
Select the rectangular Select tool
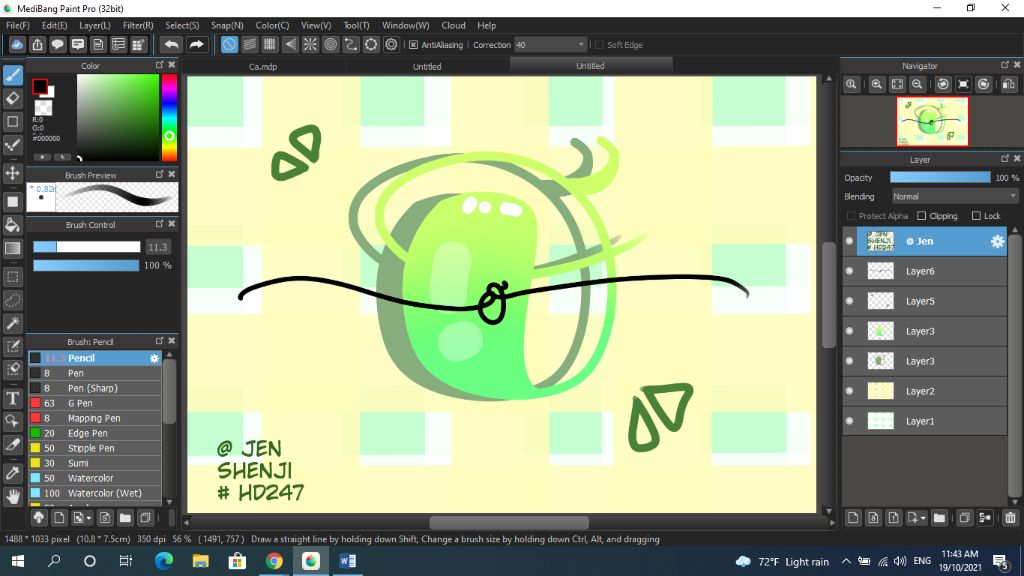(x=12, y=277)
